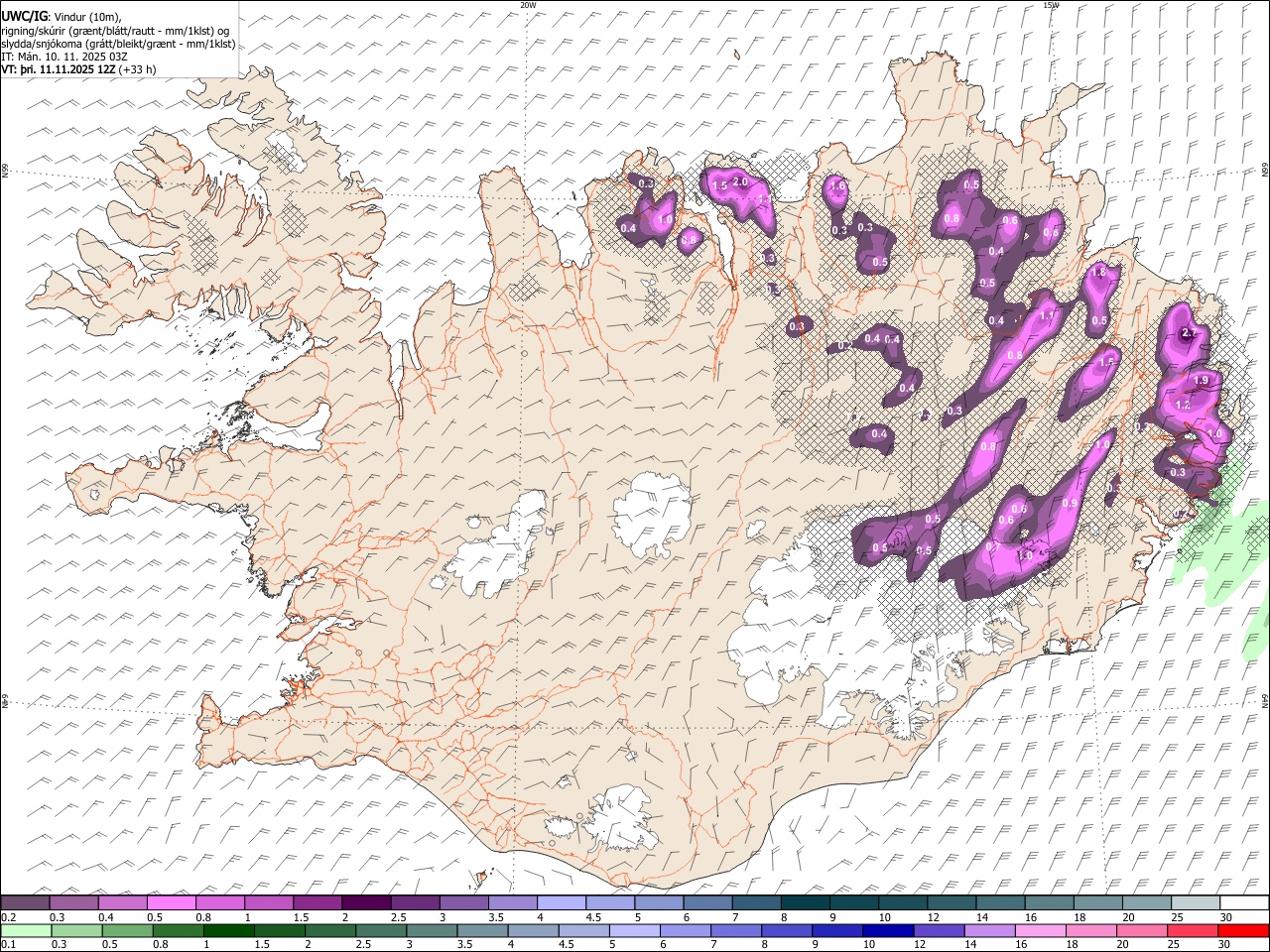Pick the rain legend swatch starting at 12

click(939, 930)
